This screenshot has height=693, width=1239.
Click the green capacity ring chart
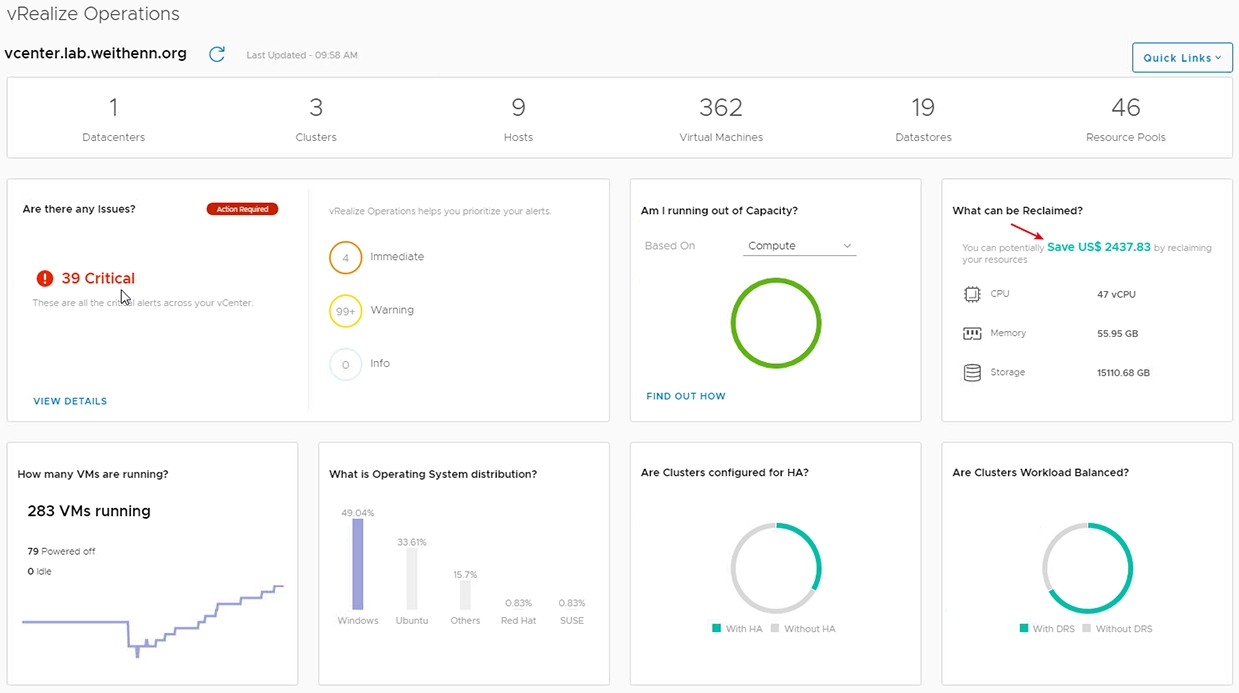click(776, 323)
